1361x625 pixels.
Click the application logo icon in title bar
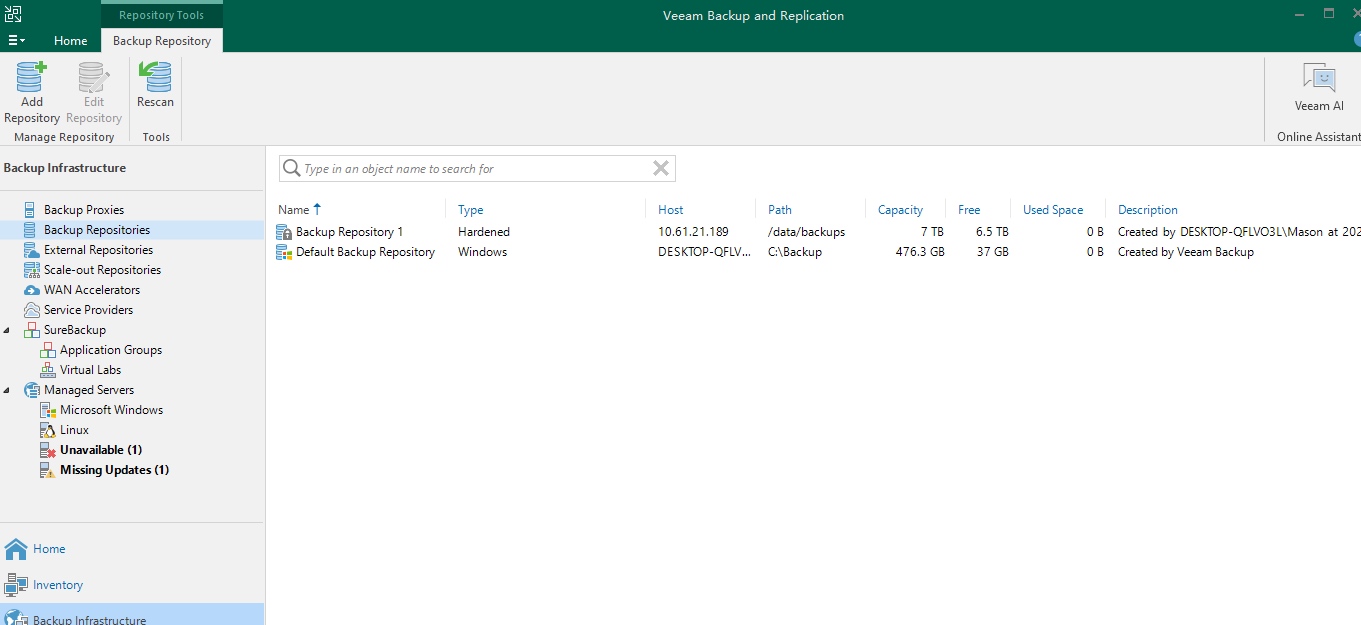[13, 13]
